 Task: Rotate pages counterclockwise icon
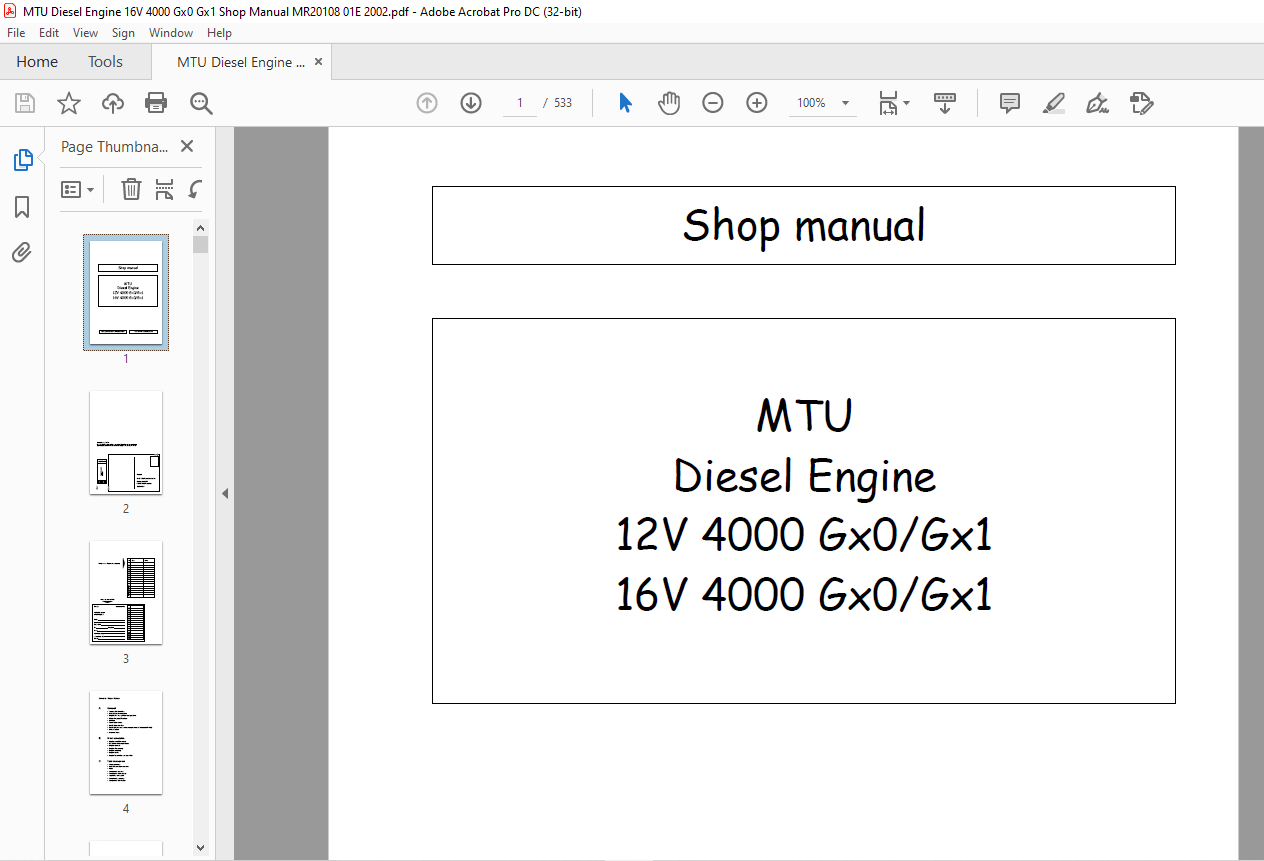196,189
